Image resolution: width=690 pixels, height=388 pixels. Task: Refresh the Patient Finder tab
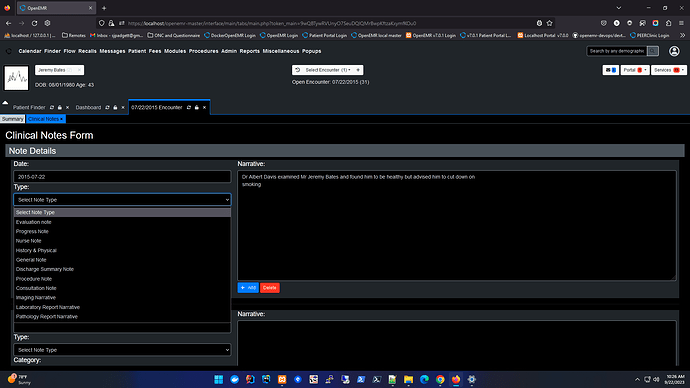(x=52, y=107)
